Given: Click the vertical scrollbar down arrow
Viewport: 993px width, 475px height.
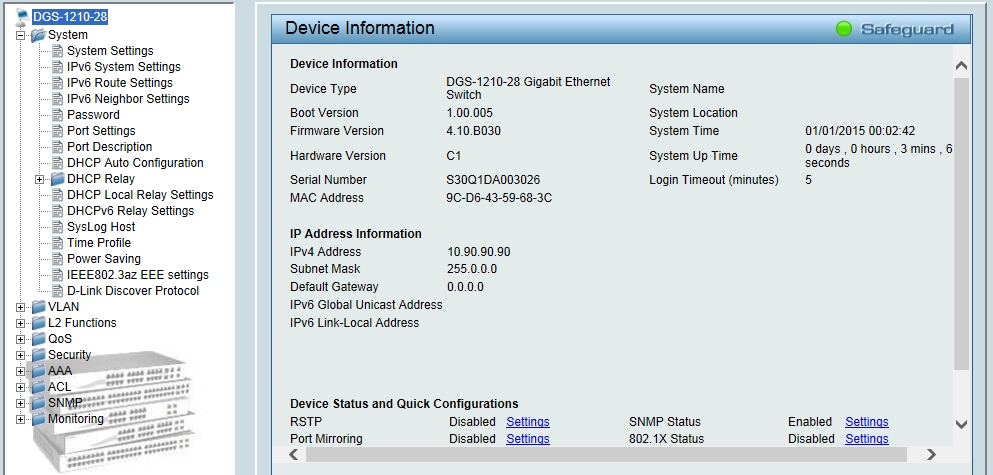Looking at the screenshot, I should click(961, 424).
